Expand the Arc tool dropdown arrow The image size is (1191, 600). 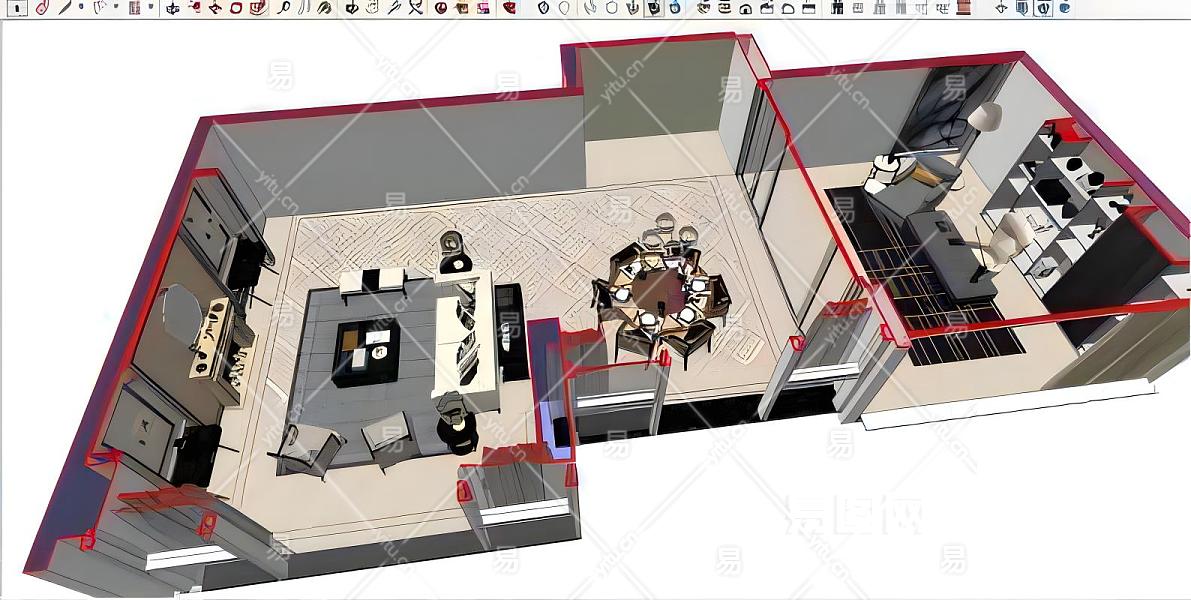pos(116,6)
